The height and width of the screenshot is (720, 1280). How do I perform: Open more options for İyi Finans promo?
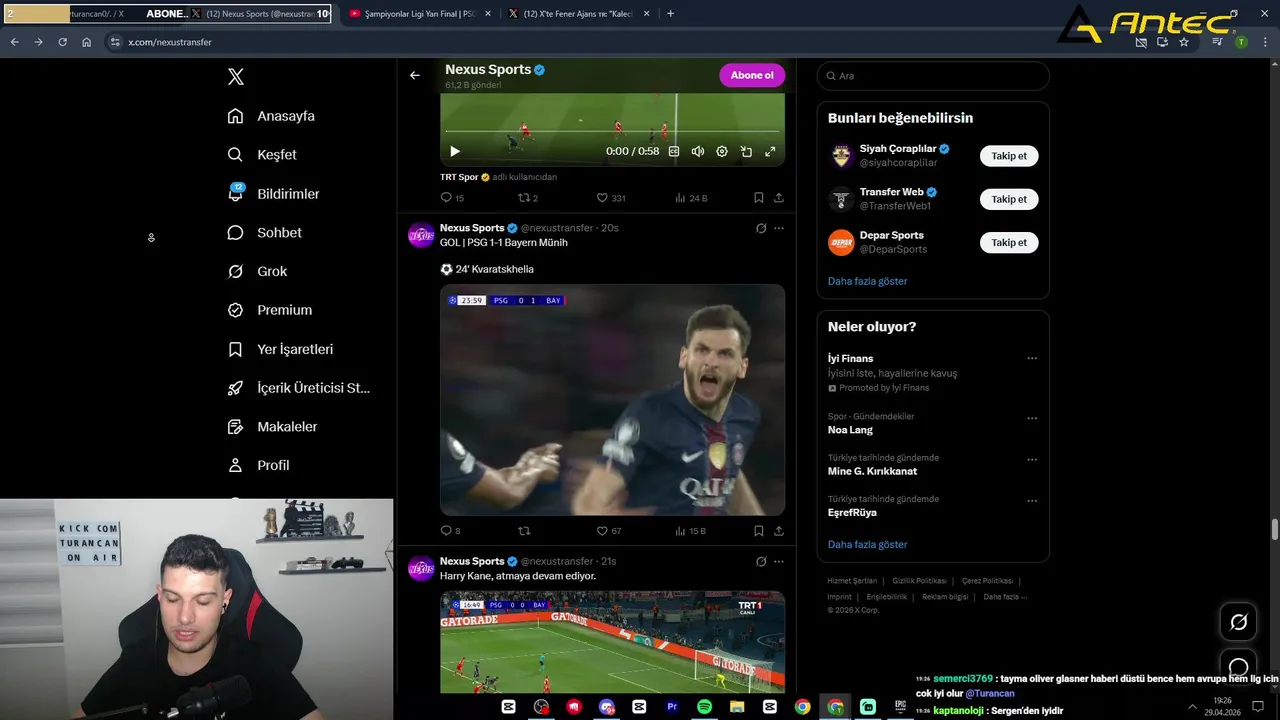pos(1032,359)
